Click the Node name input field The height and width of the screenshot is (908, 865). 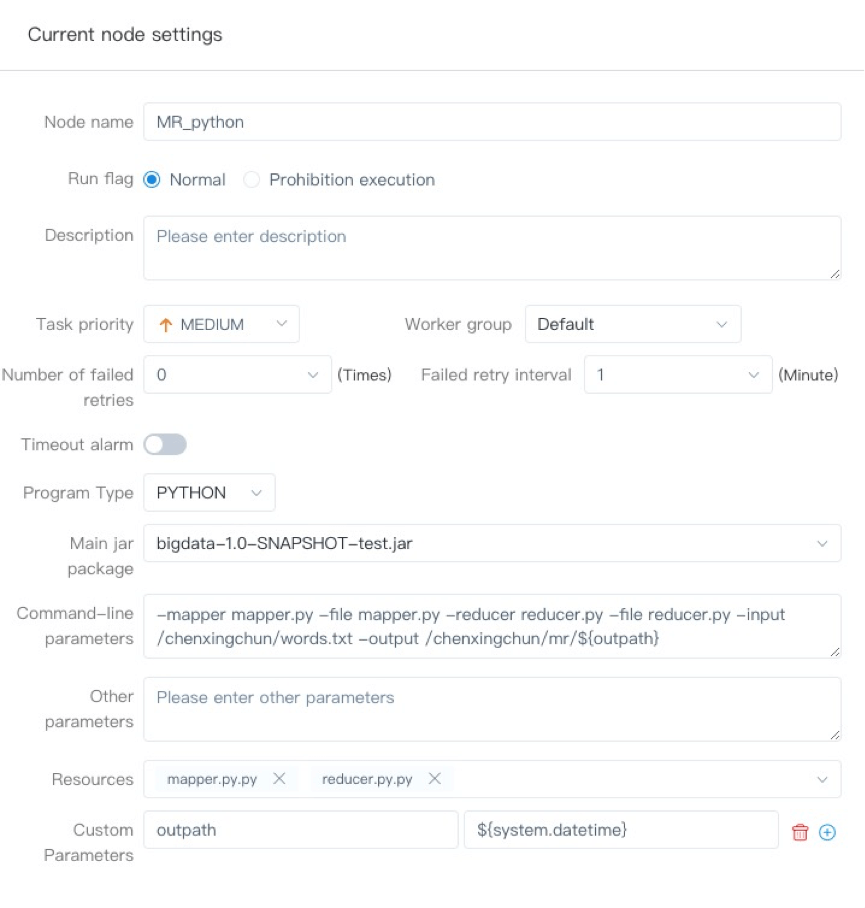[x=491, y=122]
